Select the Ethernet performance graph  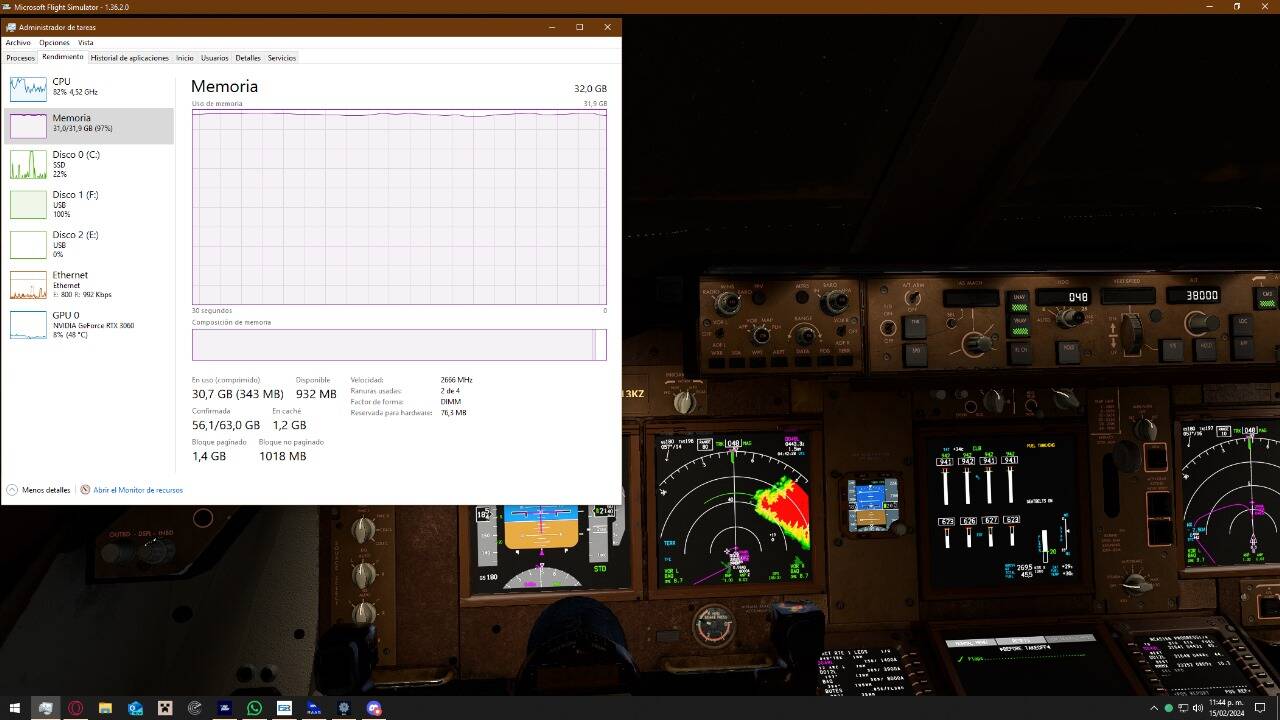click(x=88, y=284)
